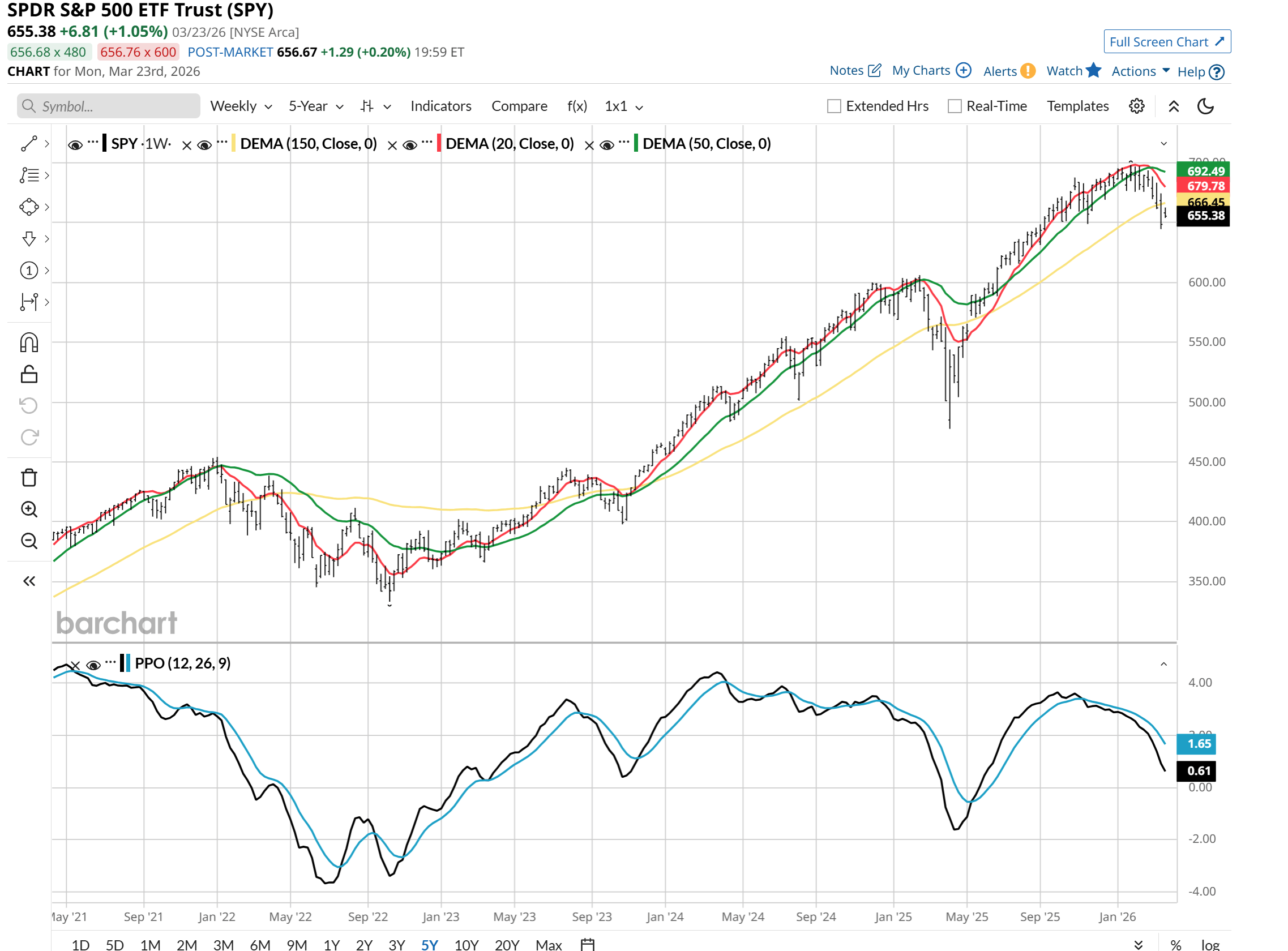Select the down arrow marker tool

pos(29,238)
